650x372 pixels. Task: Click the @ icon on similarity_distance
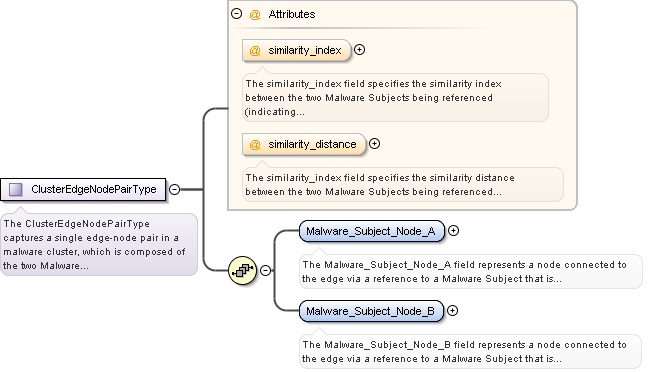coord(255,145)
